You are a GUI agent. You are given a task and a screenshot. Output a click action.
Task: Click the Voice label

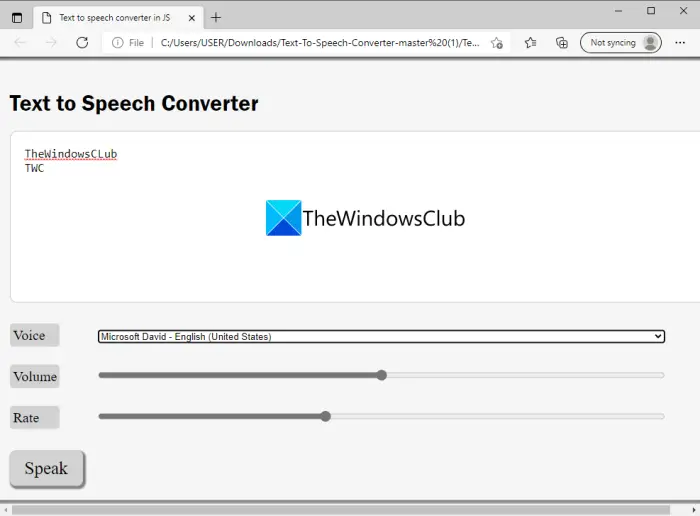tap(34, 335)
